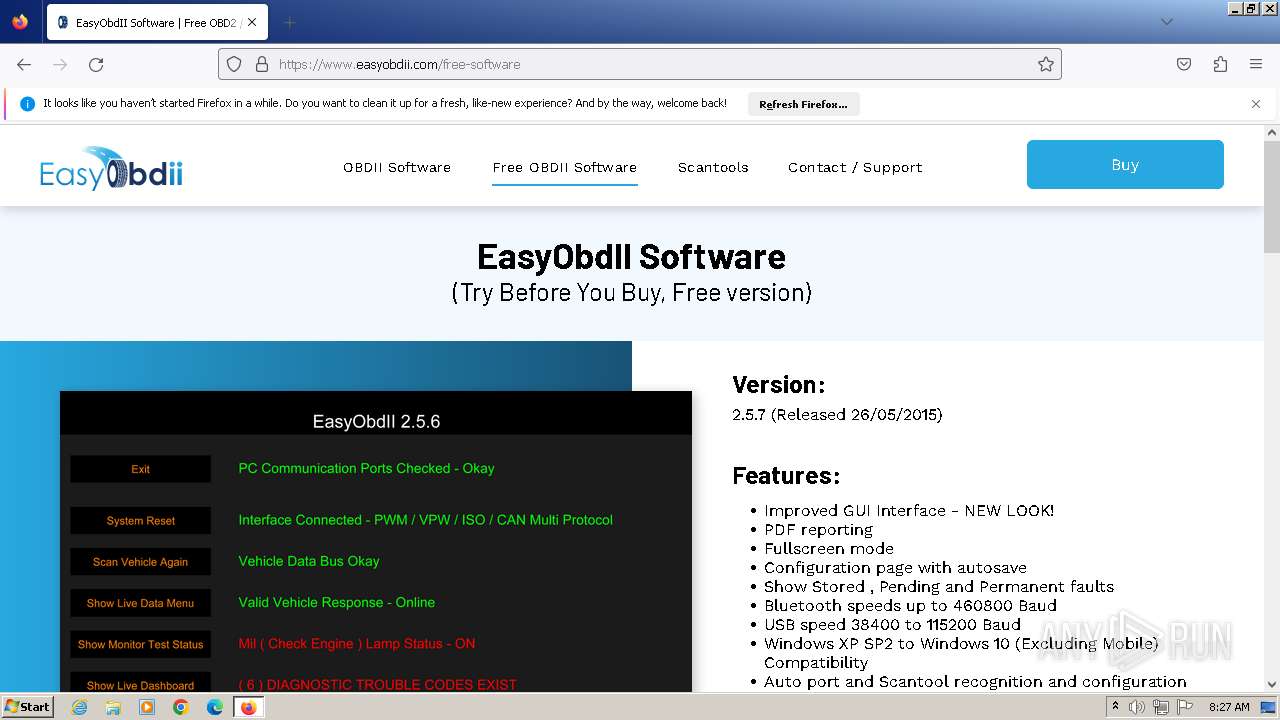Click 'PDF reporting' feature text
Viewport: 1280px width, 720px height.
(x=818, y=530)
